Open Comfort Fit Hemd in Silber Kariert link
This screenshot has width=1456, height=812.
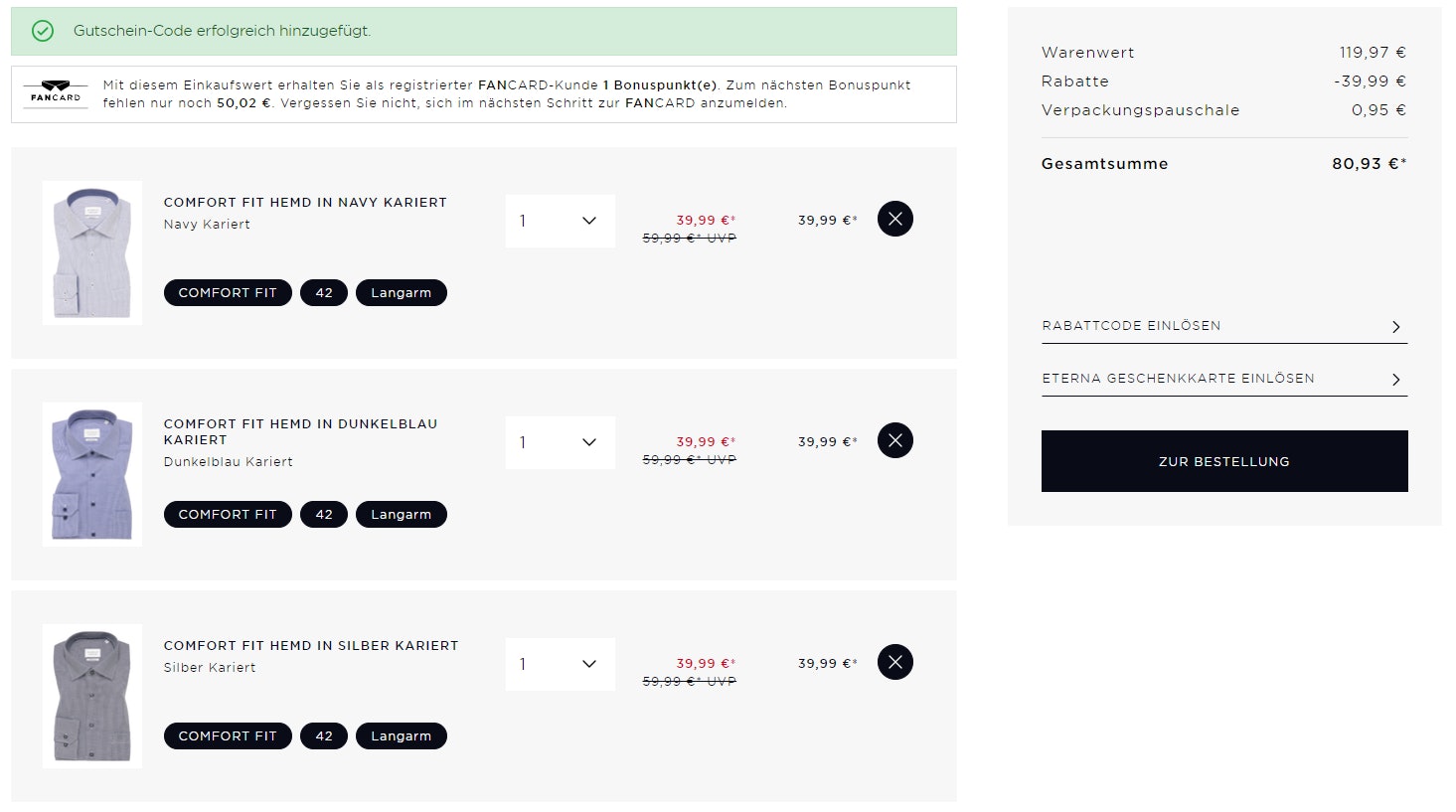click(311, 646)
